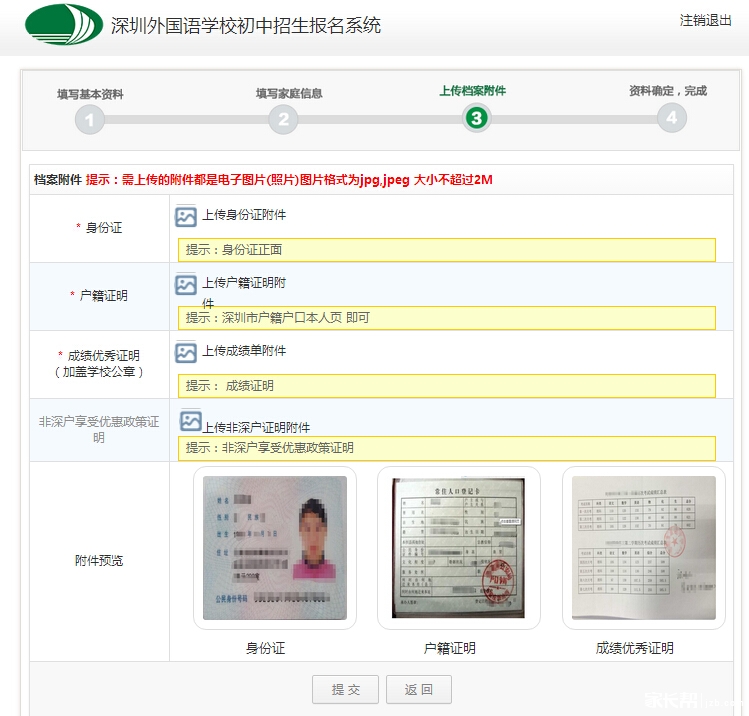Click the 上传身份证附件 upload link
The image size is (749, 716).
coord(244,215)
